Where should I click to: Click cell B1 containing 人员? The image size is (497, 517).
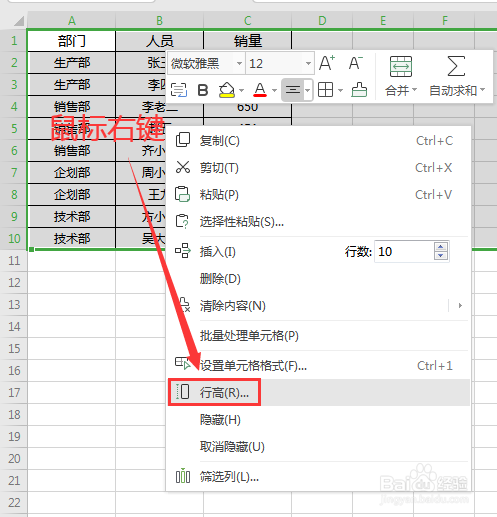point(159,41)
